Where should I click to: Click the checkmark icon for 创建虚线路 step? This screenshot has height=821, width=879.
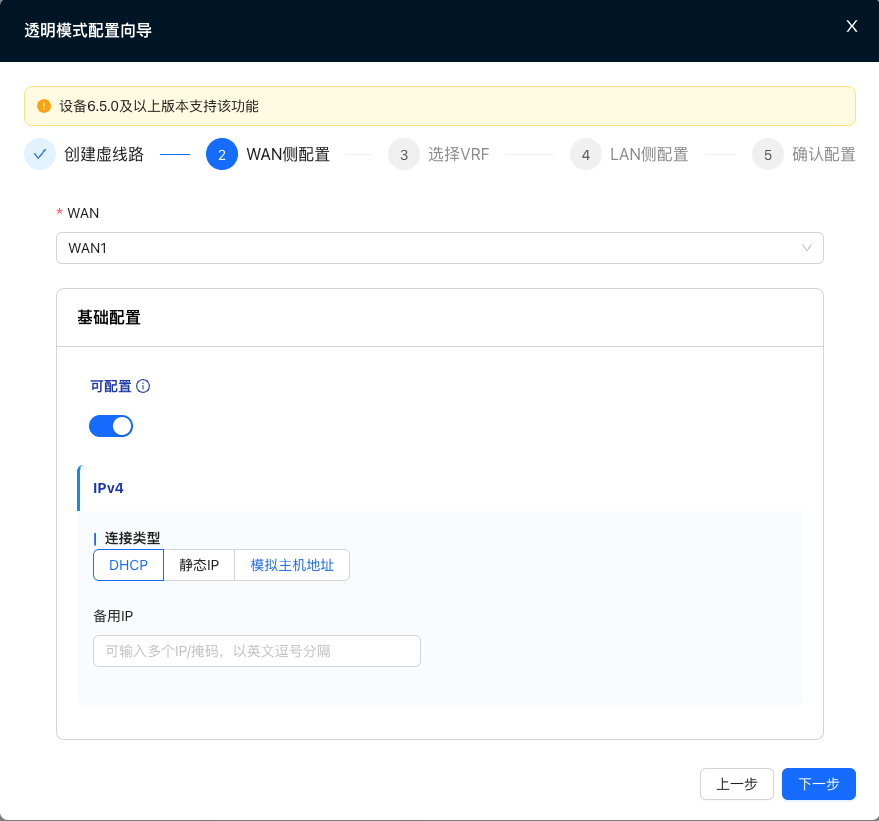click(40, 154)
